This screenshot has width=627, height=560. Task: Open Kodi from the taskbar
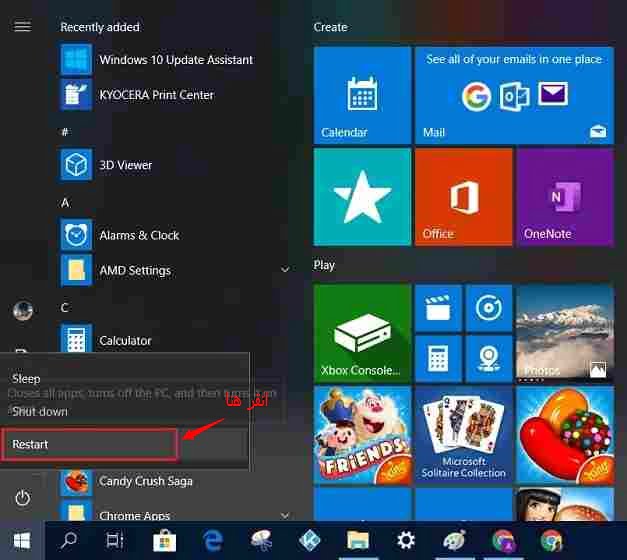tap(310, 541)
